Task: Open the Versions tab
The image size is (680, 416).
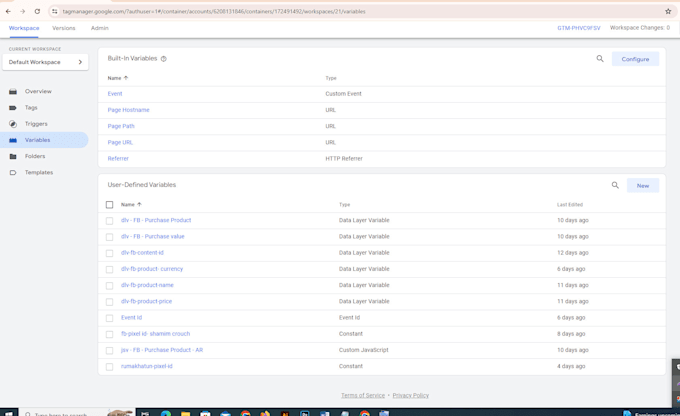Action: (x=64, y=28)
